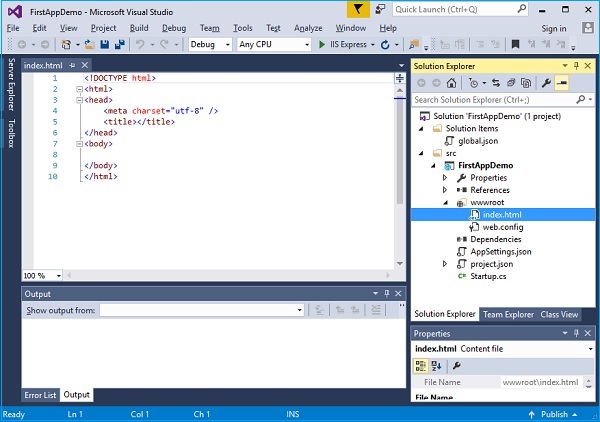Click the Undo toolbar icon
600x422 pixels.
pyautogui.click(x=141, y=45)
